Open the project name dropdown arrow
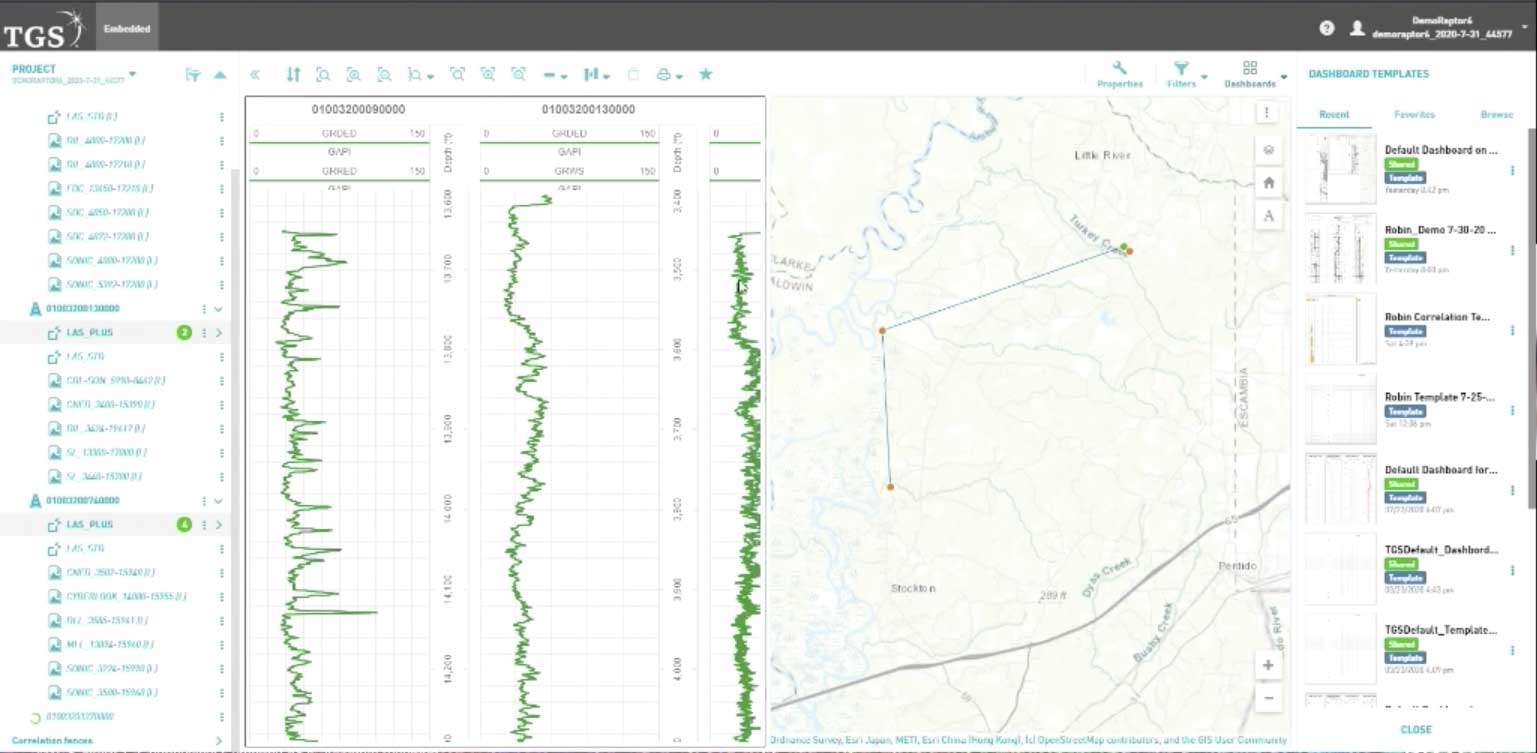Screen dimensions: 1537x753 click(x=132, y=74)
